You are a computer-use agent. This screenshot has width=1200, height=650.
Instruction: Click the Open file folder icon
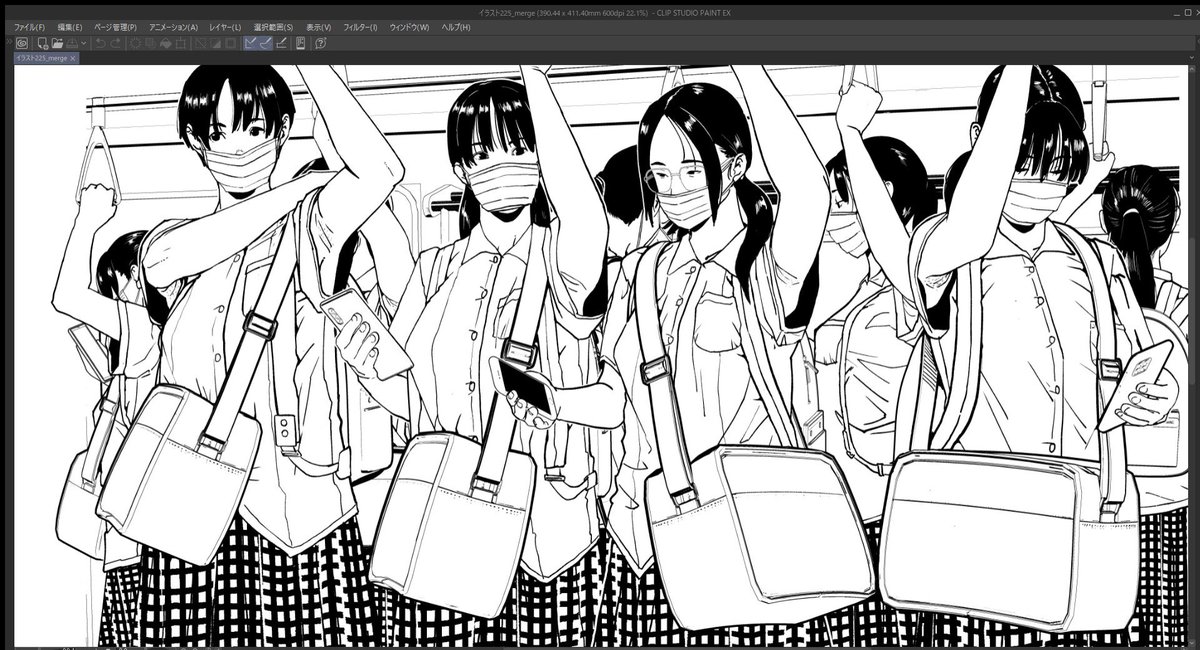click(57, 43)
